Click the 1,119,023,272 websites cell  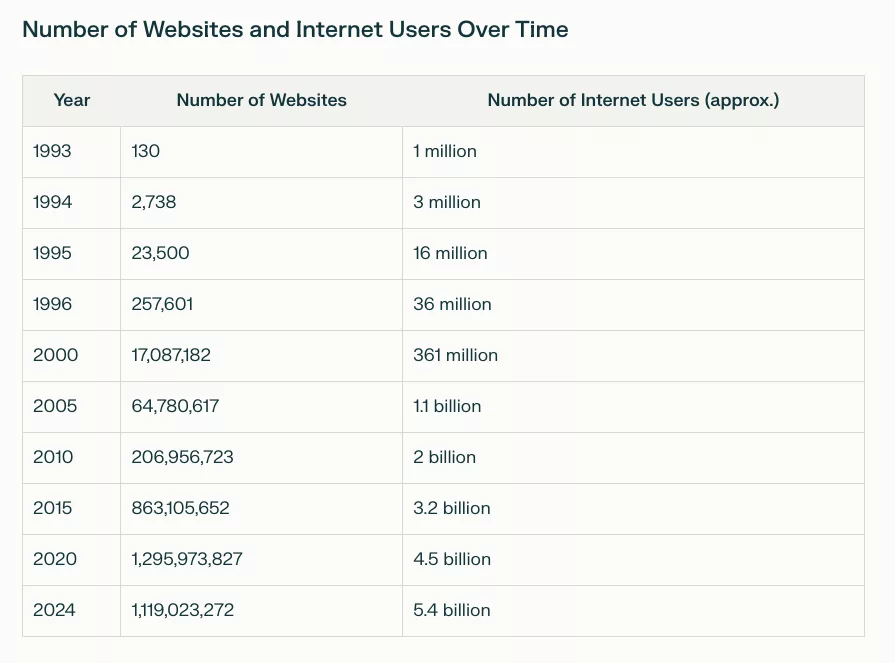click(x=182, y=611)
